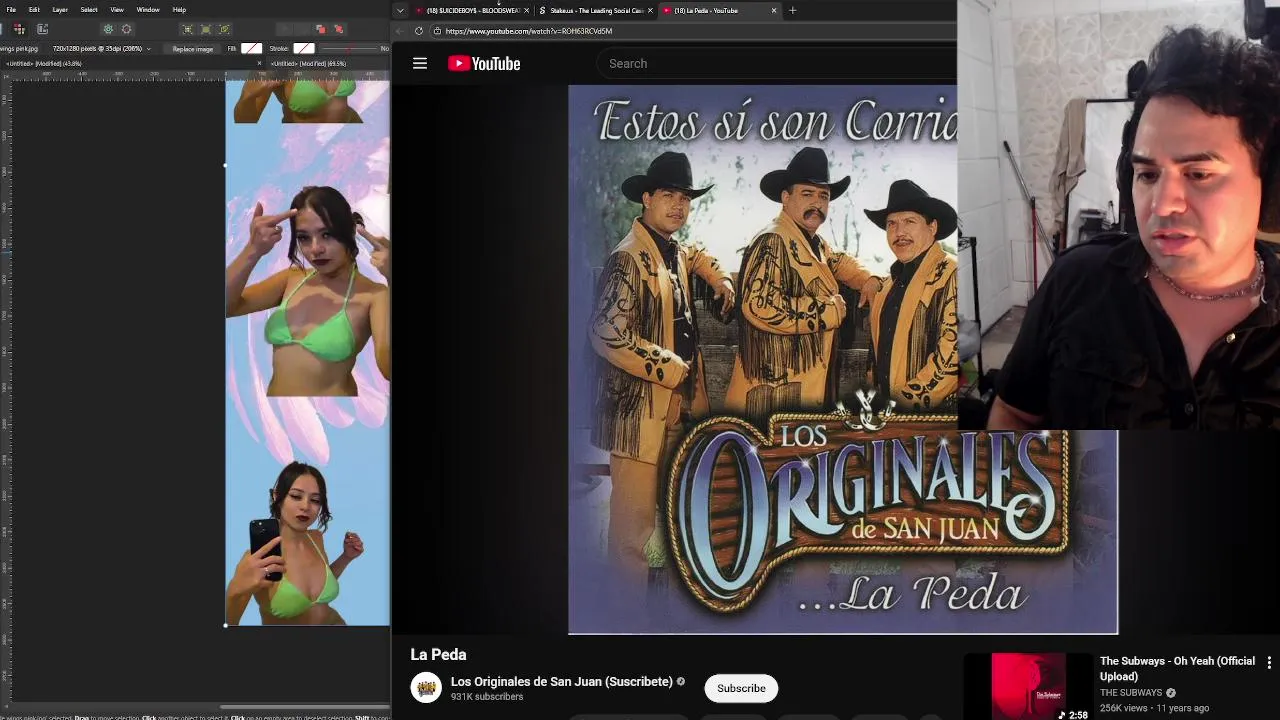This screenshot has width=1280, height=720.
Task: Click the Subscribe button
Action: (741, 688)
